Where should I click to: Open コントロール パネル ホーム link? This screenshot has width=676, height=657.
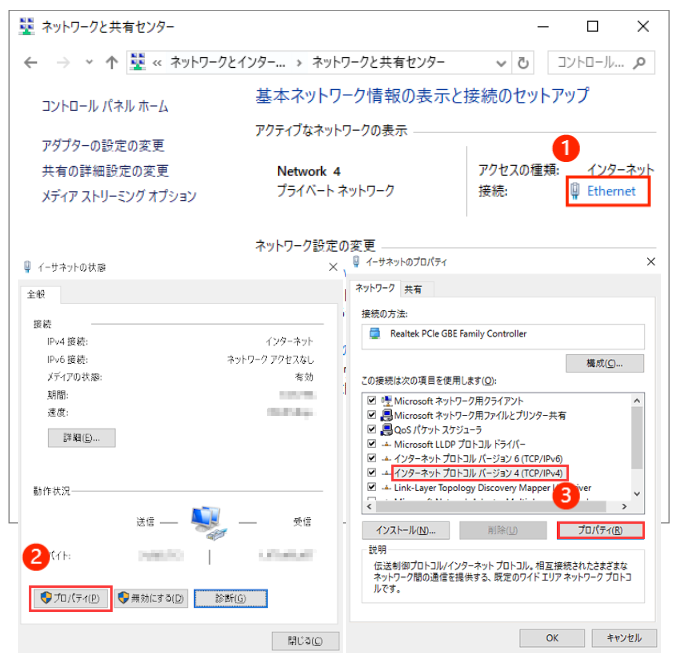pos(105,106)
